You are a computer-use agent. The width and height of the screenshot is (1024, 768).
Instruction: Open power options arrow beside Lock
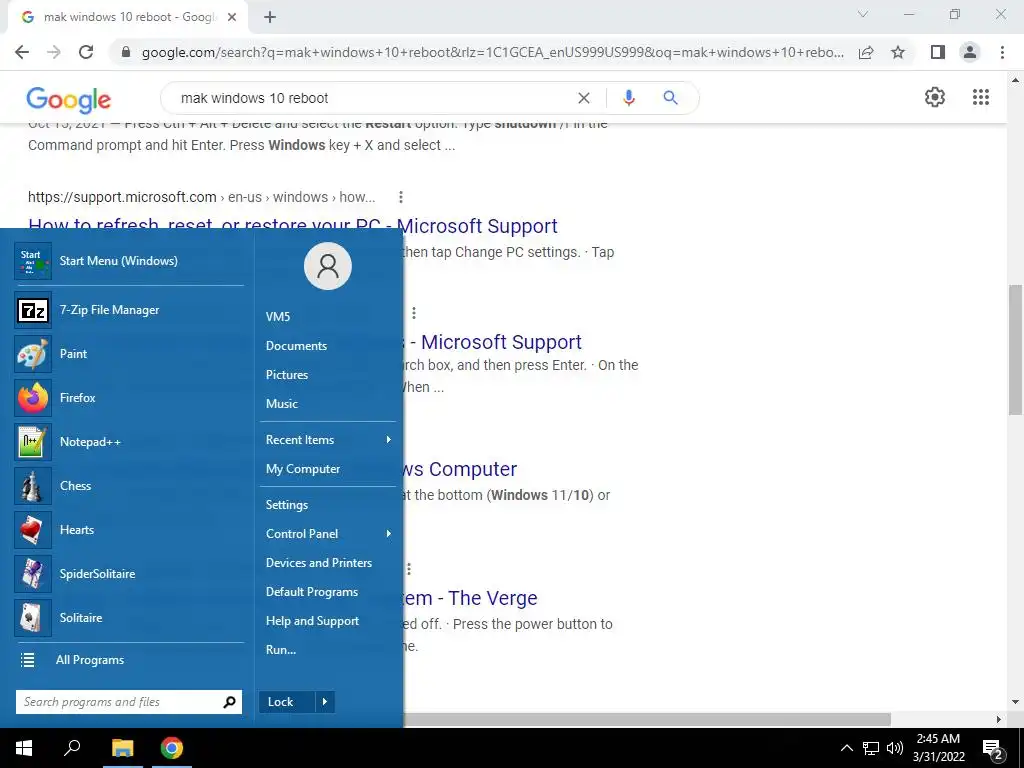325,702
